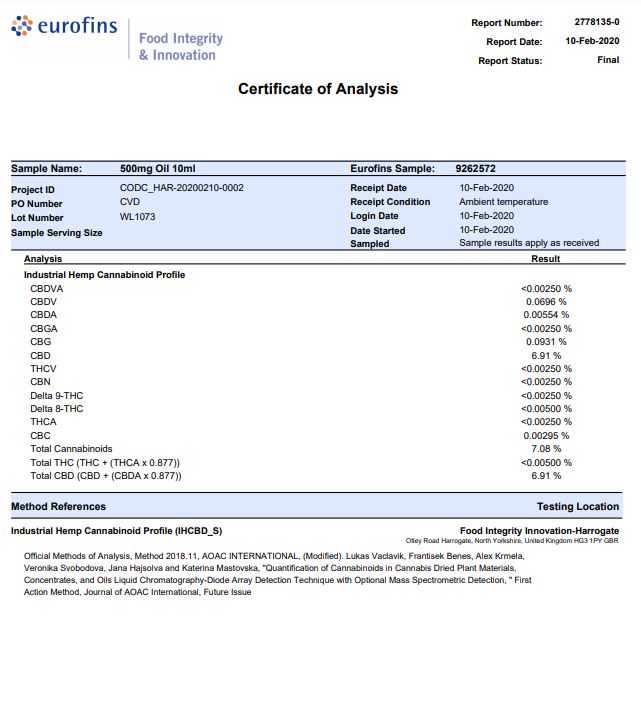Screen dimensions: 641x722
Task: Select Project ID CODC_HAR-20200210-0002
Action: (x=181, y=188)
